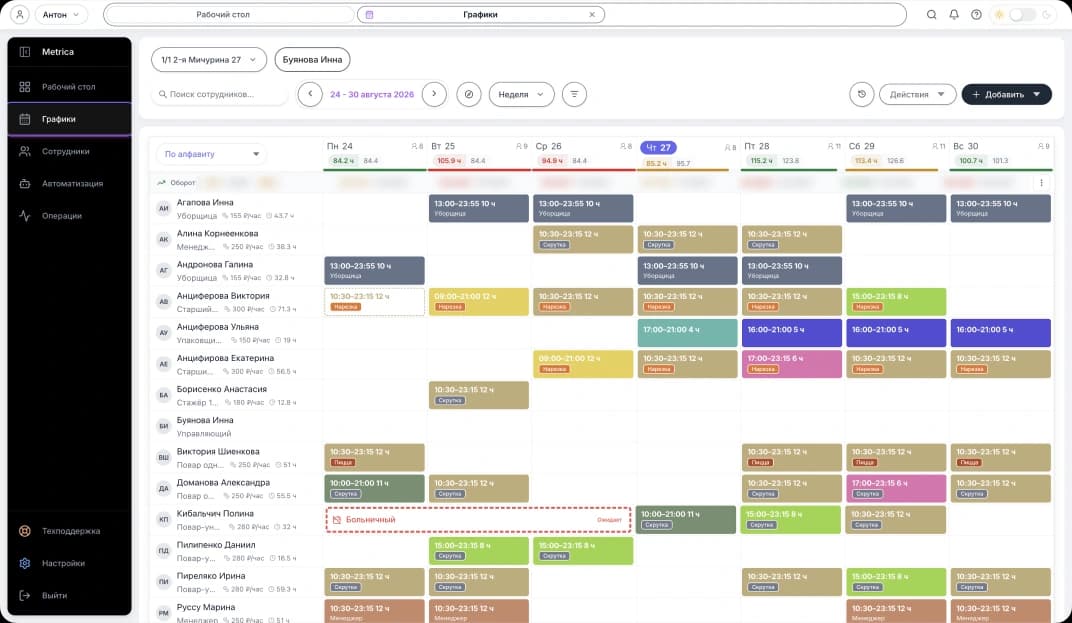Click the user profile avatar icon
This screenshot has height=623, width=1072.
click(20, 14)
